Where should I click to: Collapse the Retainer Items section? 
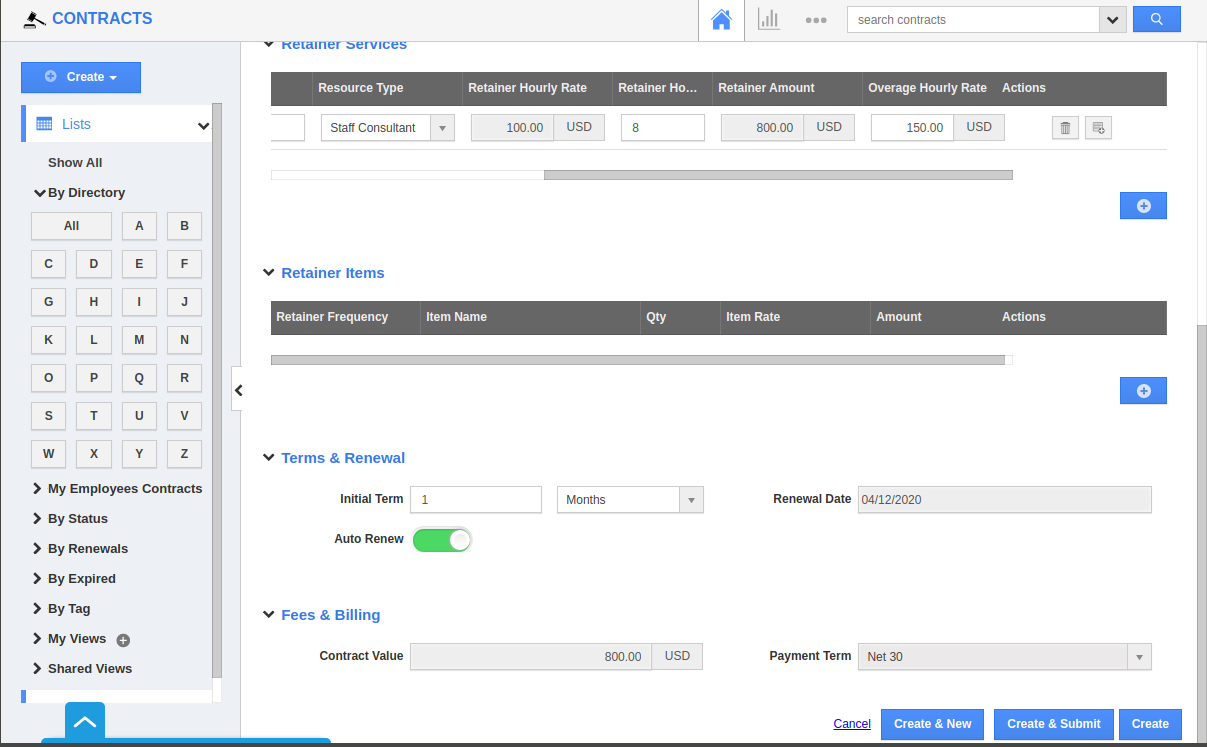[x=268, y=273]
